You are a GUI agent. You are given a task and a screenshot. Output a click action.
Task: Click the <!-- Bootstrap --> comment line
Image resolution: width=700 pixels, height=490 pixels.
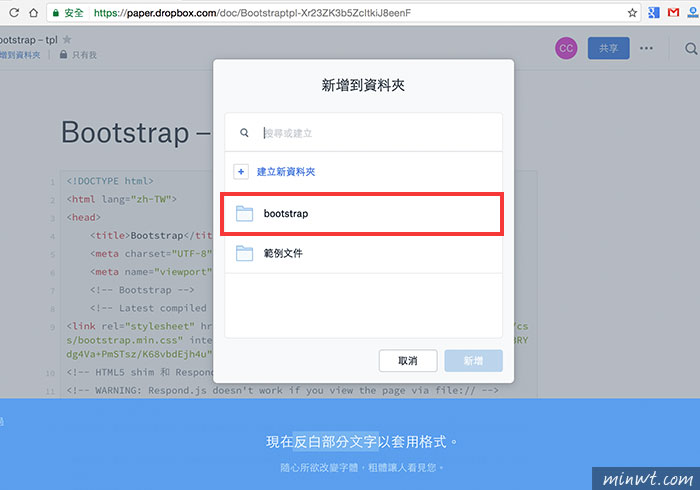pyautogui.click(x=142, y=290)
